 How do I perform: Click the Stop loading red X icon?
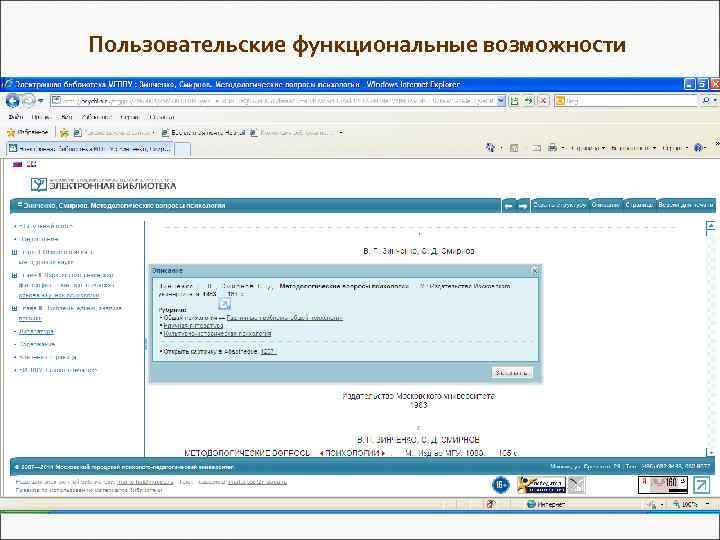tap(543, 101)
